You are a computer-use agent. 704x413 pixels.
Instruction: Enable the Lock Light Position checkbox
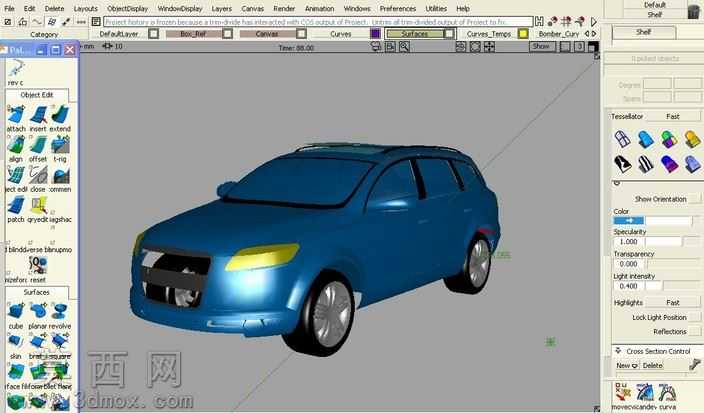pos(695,317)
